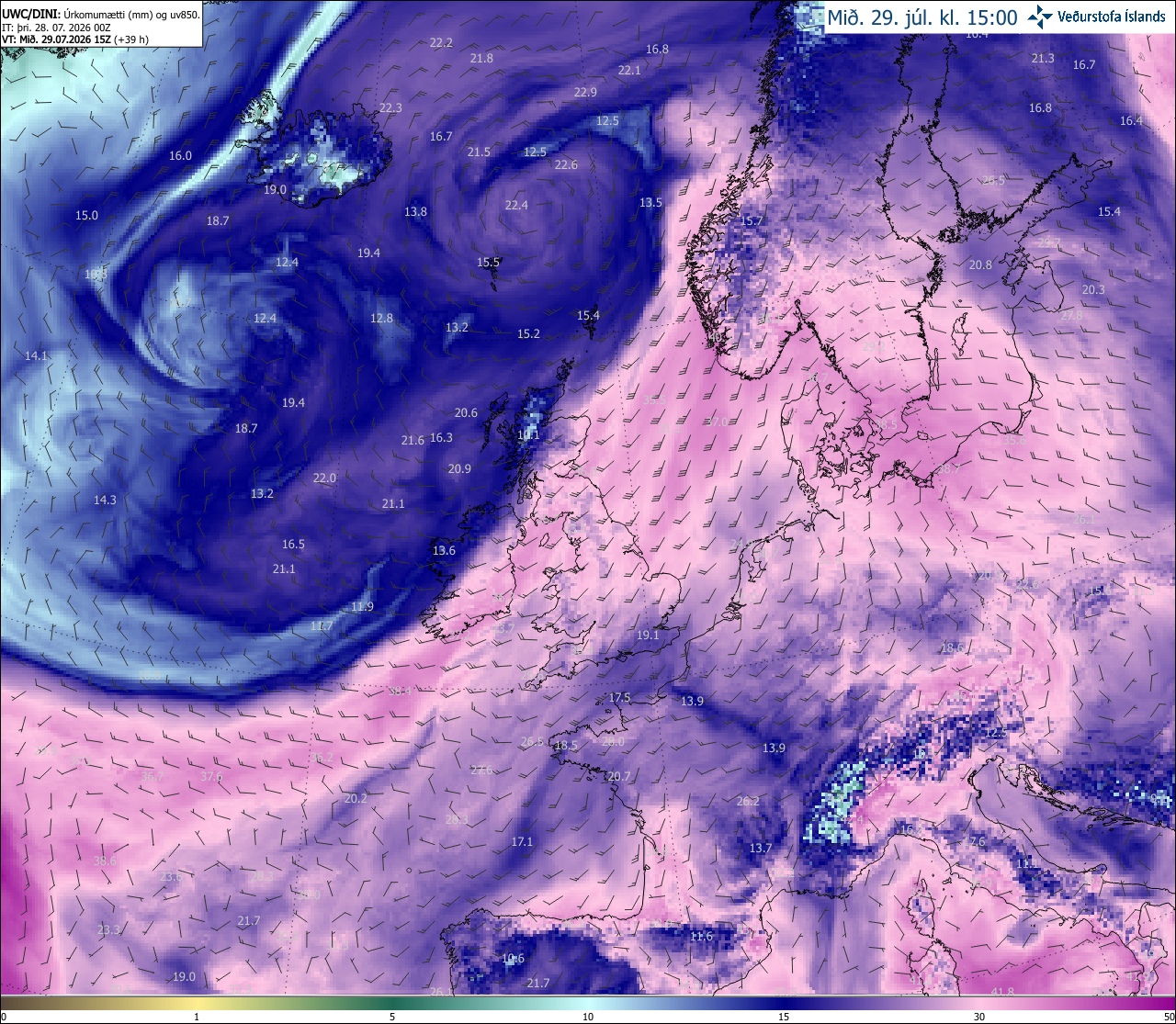Click the 22.4 value at the cyclone center

pos(516,205)
